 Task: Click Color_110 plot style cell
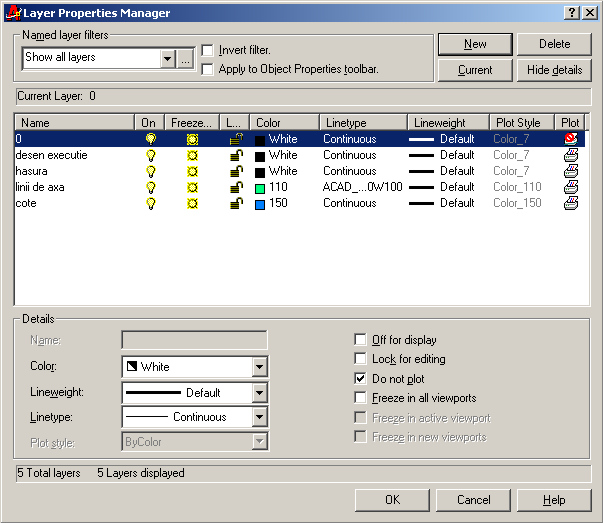click(517, 187)
